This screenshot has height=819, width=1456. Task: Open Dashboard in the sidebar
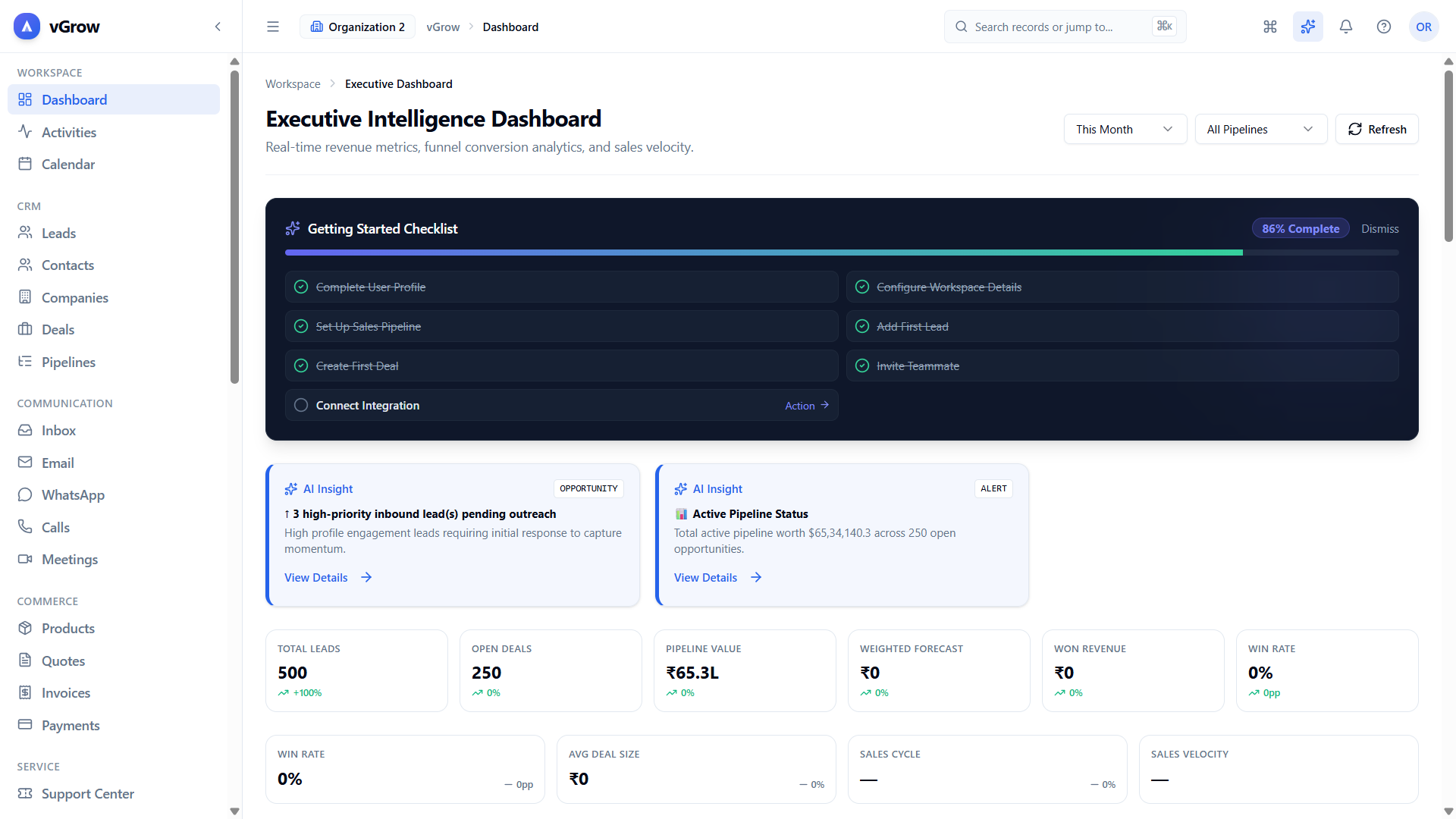pyautogui.click(x=114, y=99)
